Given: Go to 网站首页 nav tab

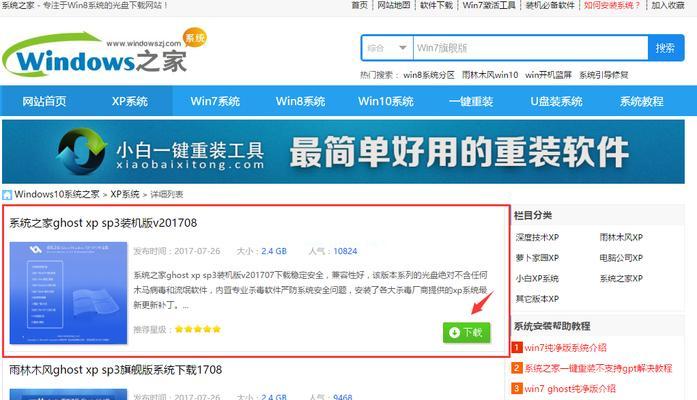Looking at the screenshot, I should tap(44, 101).
